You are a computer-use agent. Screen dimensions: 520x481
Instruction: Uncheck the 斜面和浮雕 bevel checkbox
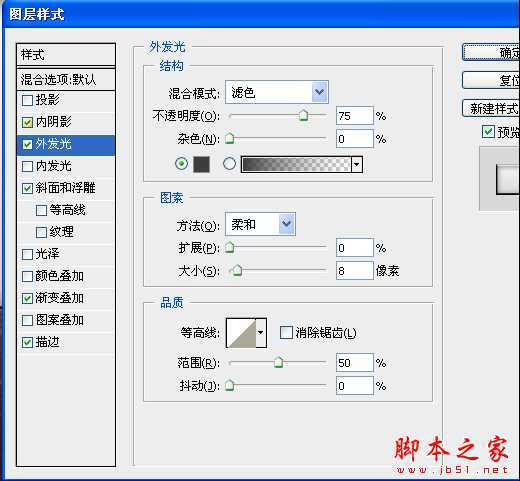27,188
